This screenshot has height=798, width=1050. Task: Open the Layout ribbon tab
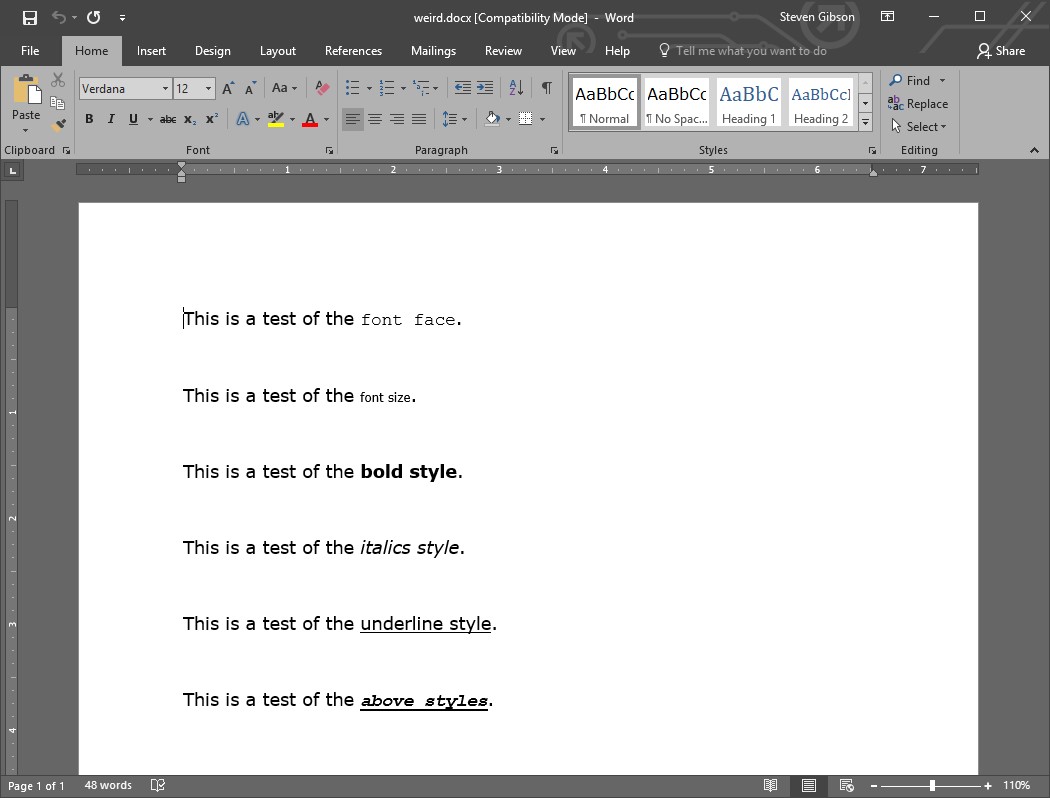click(277, 51)
